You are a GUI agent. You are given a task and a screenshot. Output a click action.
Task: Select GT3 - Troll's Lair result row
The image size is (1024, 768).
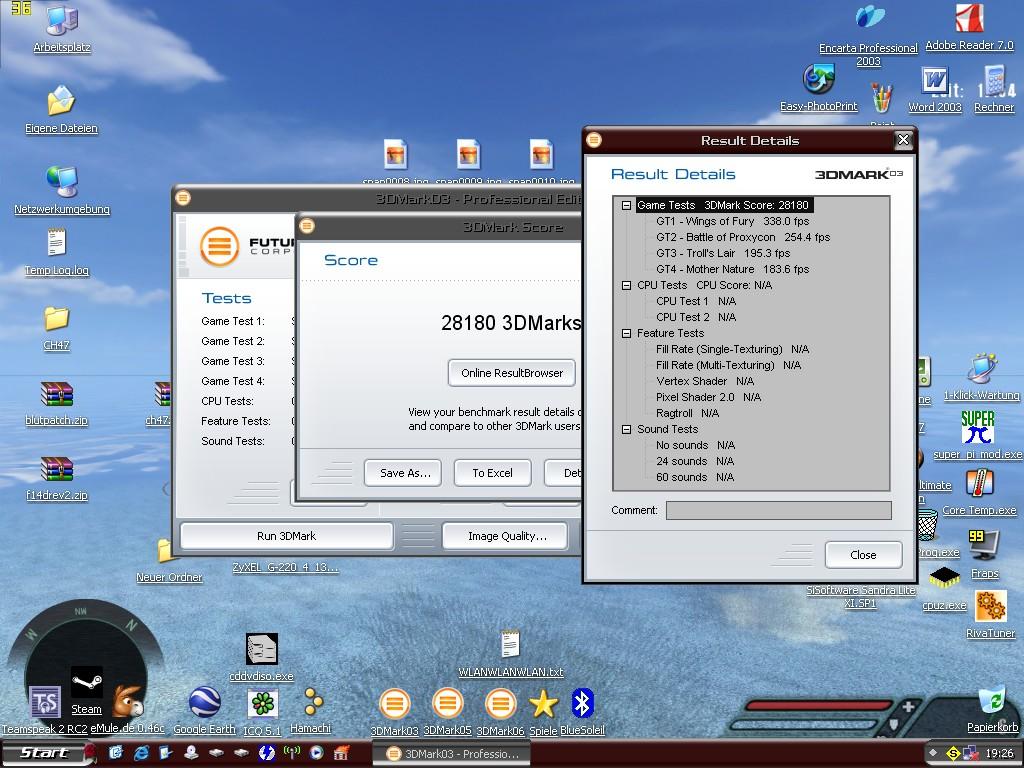pyautogui.click(x=723, y=253)
